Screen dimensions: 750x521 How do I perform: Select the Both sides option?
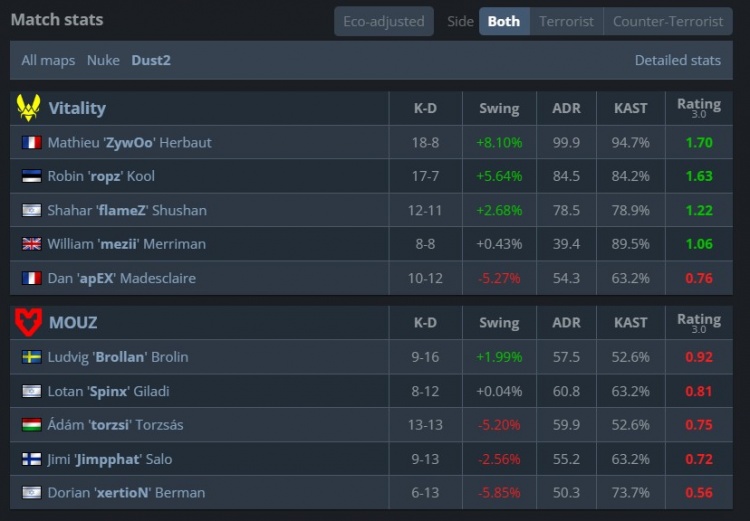[504, 21]
